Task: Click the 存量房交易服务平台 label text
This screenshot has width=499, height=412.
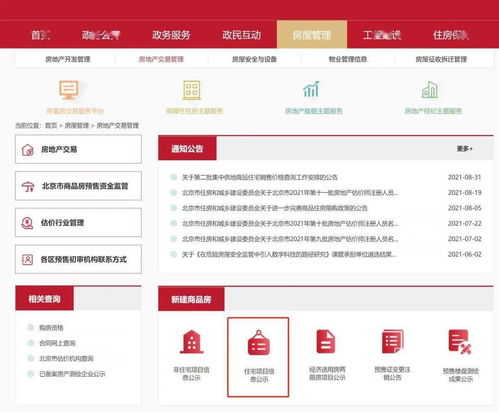Action: pyautogui.click(x=75, y=111)
